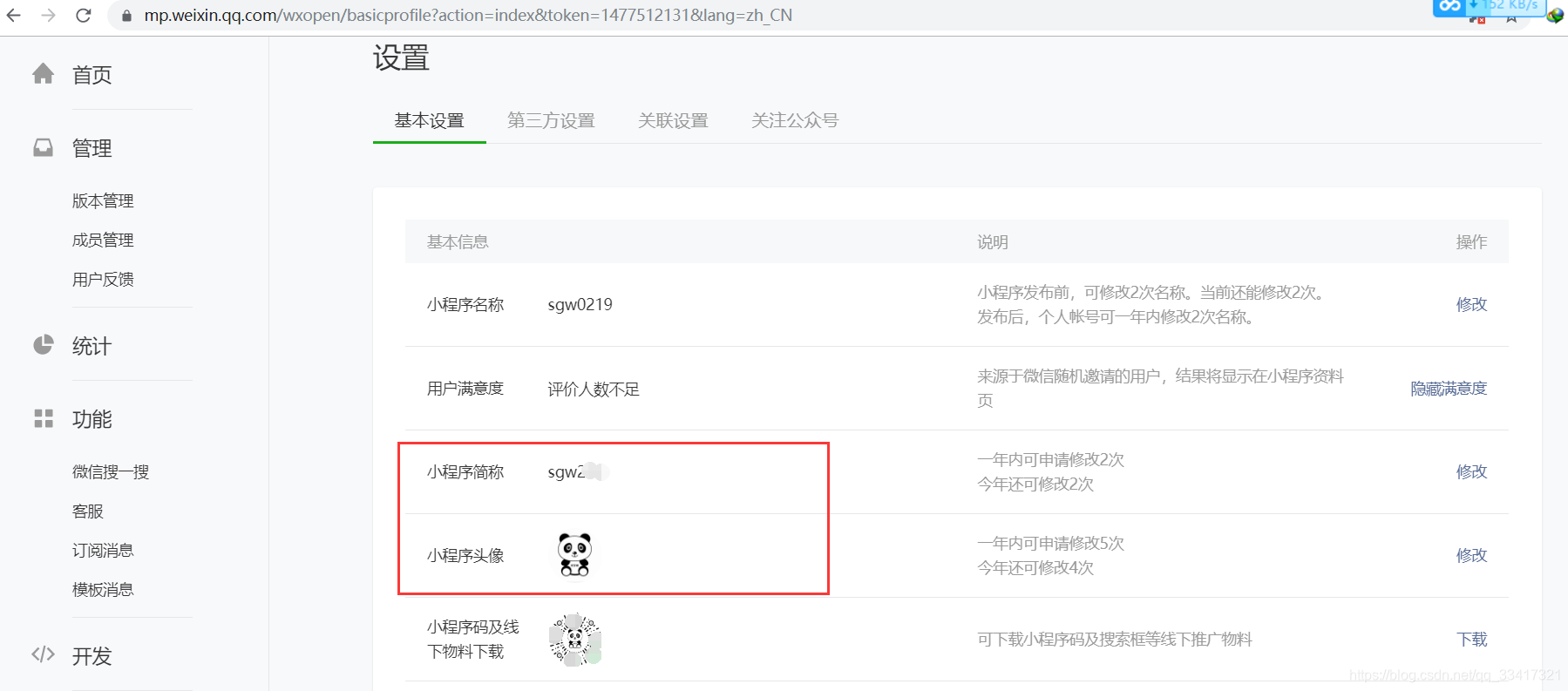1568x691 pixels.
Task: Select the 基本设置 tab
Action: [x=430, y=120]
